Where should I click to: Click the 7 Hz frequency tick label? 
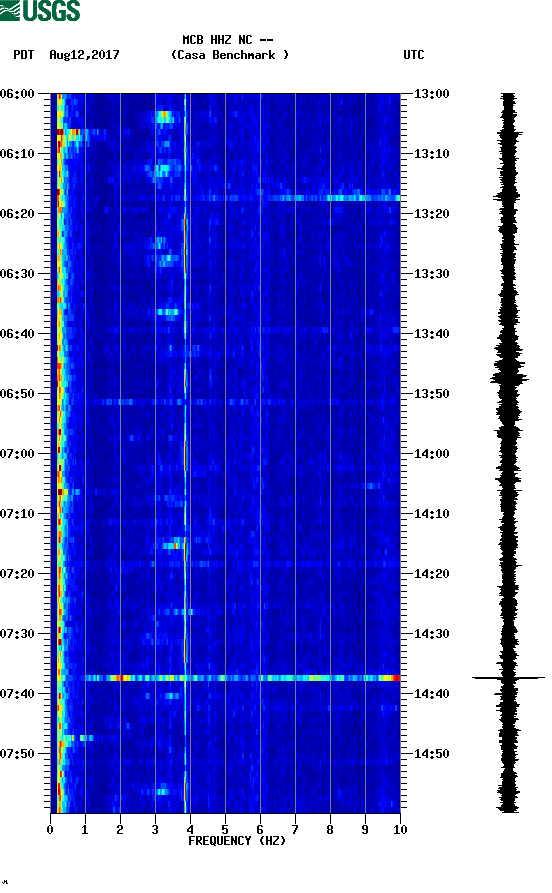(295, 830)
